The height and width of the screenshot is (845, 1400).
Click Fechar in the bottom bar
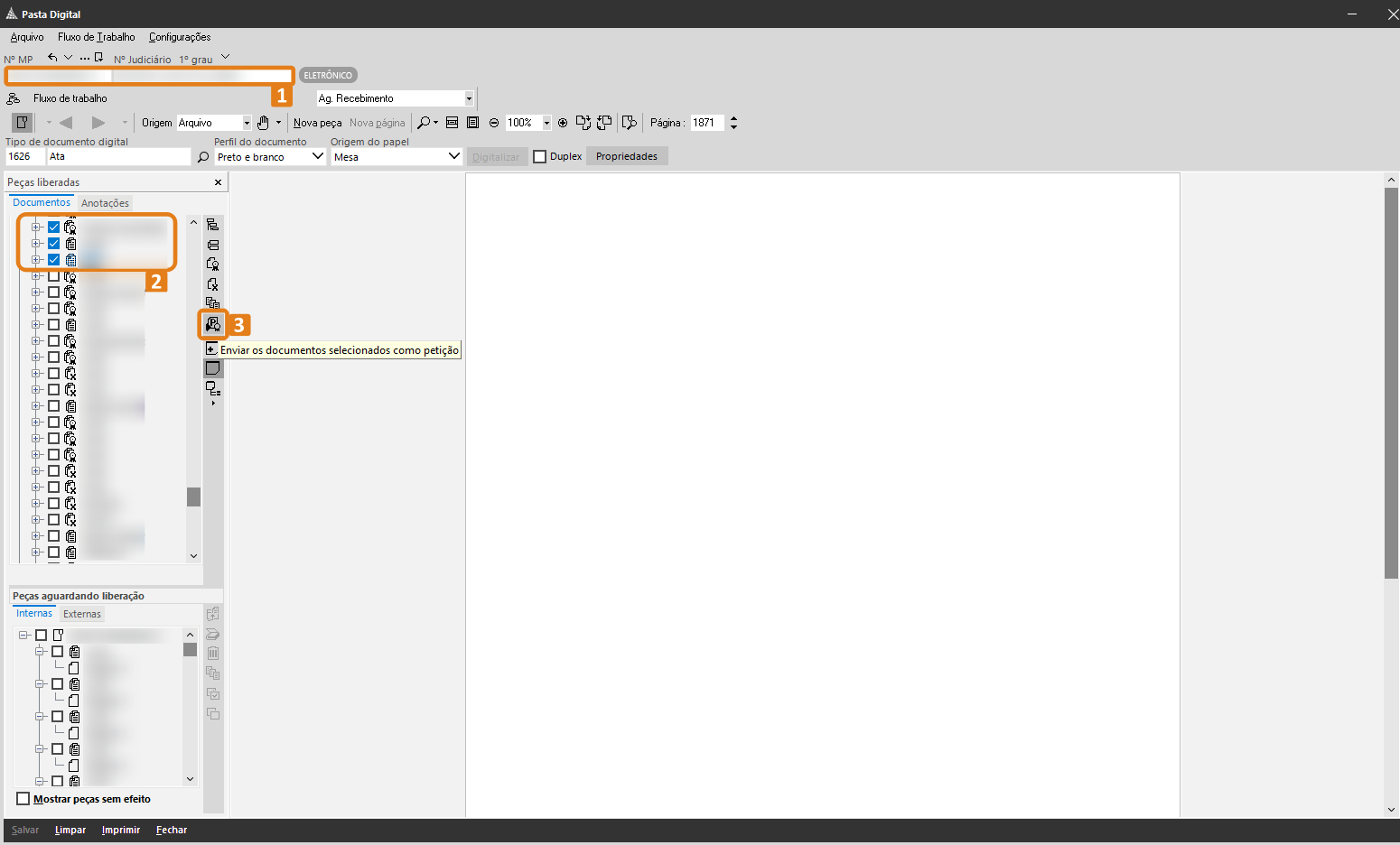172,830
